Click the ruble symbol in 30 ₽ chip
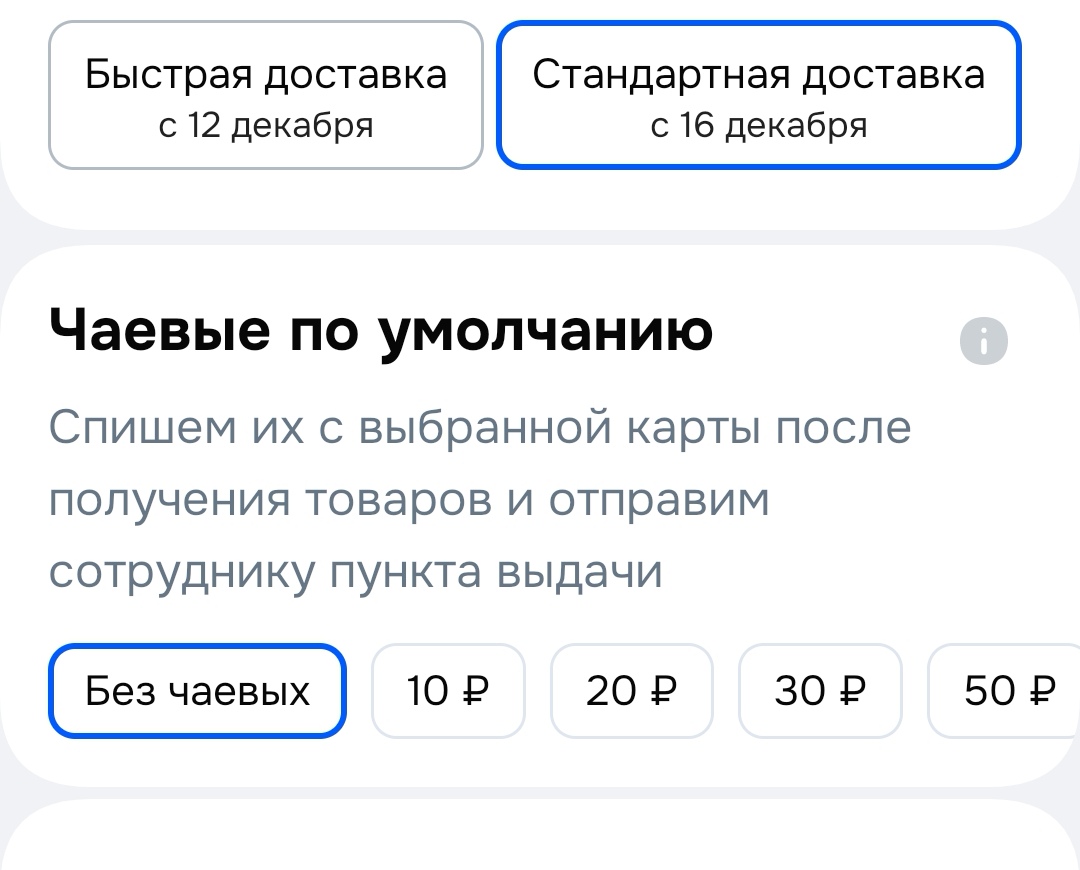The width and height of the screenshot is (1080, 870). coord(853,691)
